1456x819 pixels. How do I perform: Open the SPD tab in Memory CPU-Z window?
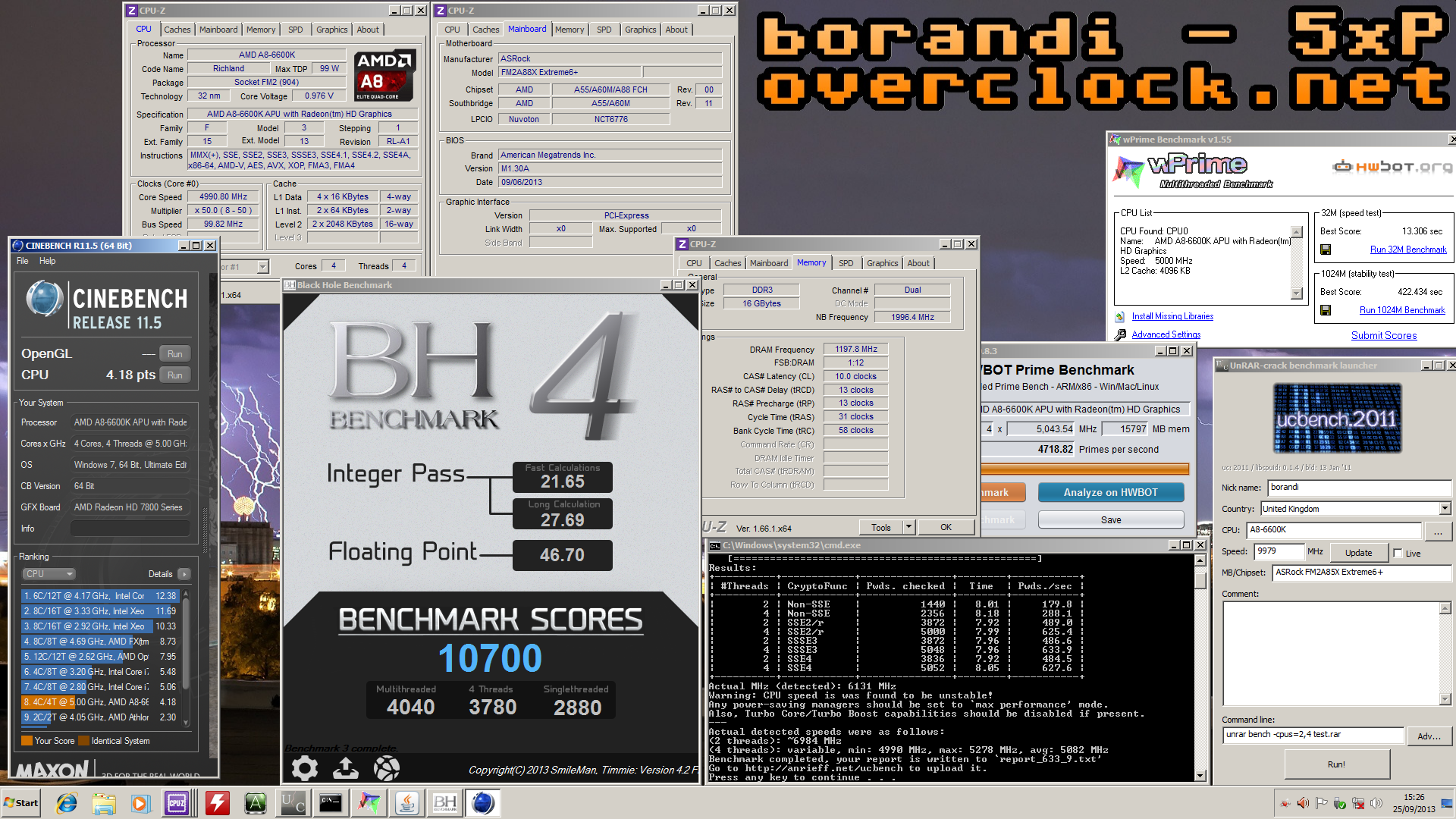846,263
